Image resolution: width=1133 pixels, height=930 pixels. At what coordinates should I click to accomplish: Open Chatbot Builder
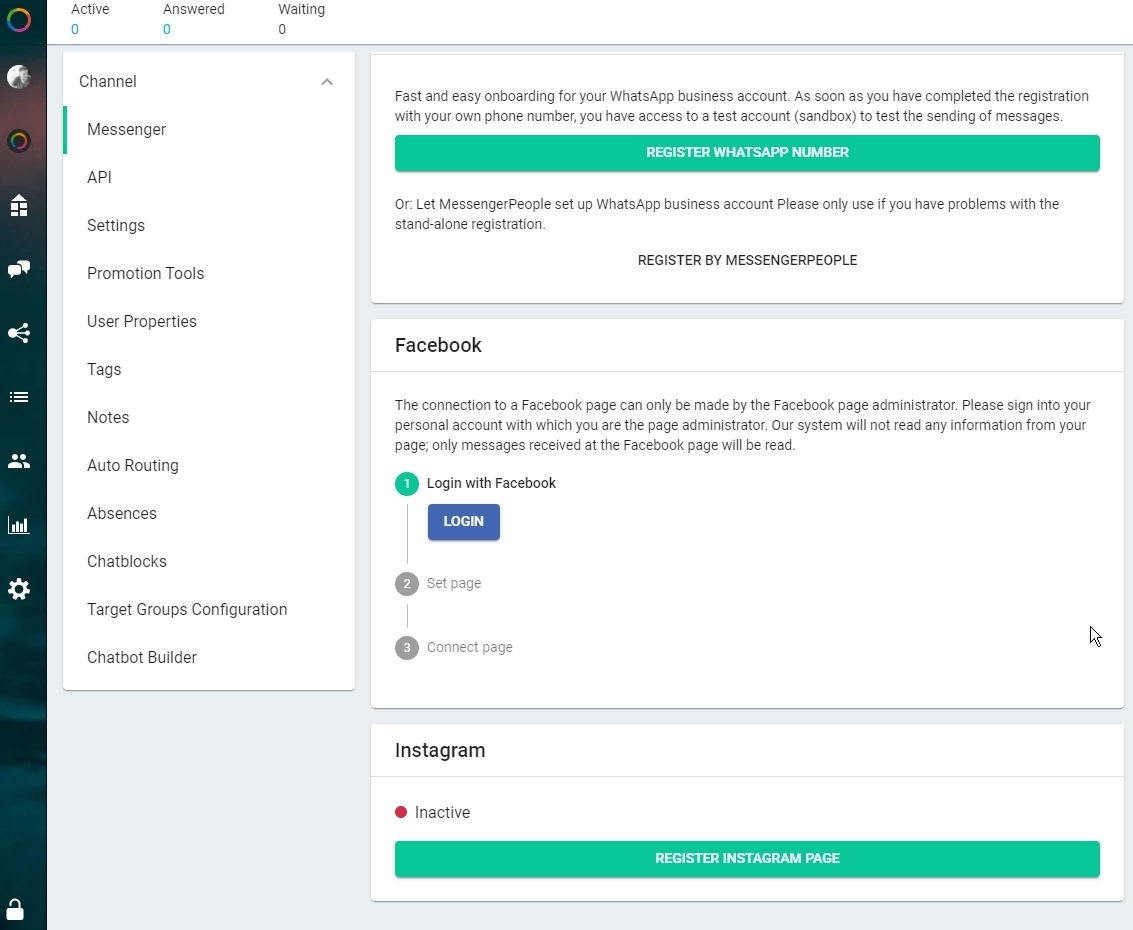click(x=209, y=658)
